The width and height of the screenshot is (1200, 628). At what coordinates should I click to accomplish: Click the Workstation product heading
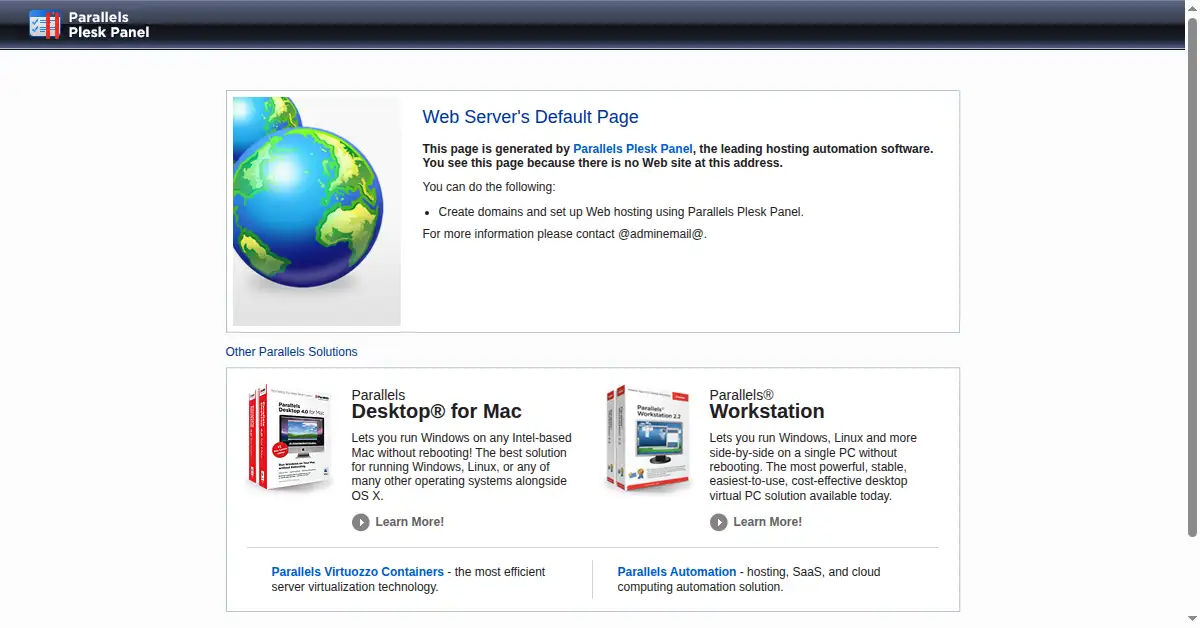tap(767, 411)
